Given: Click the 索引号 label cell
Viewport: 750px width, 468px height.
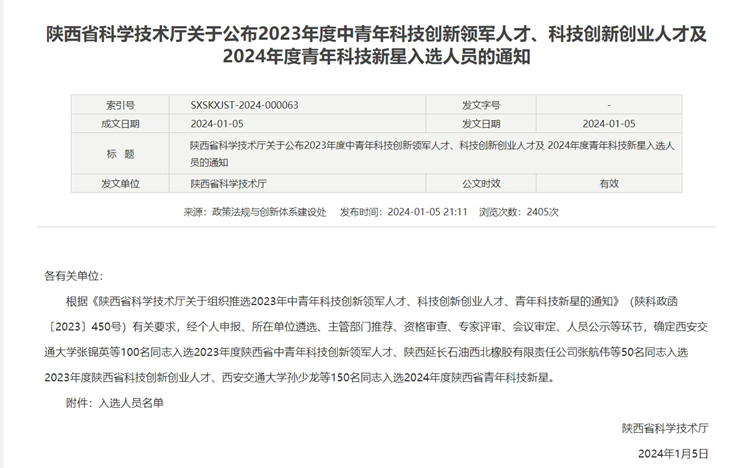Looking at the screenshot, I should point(120,105).
